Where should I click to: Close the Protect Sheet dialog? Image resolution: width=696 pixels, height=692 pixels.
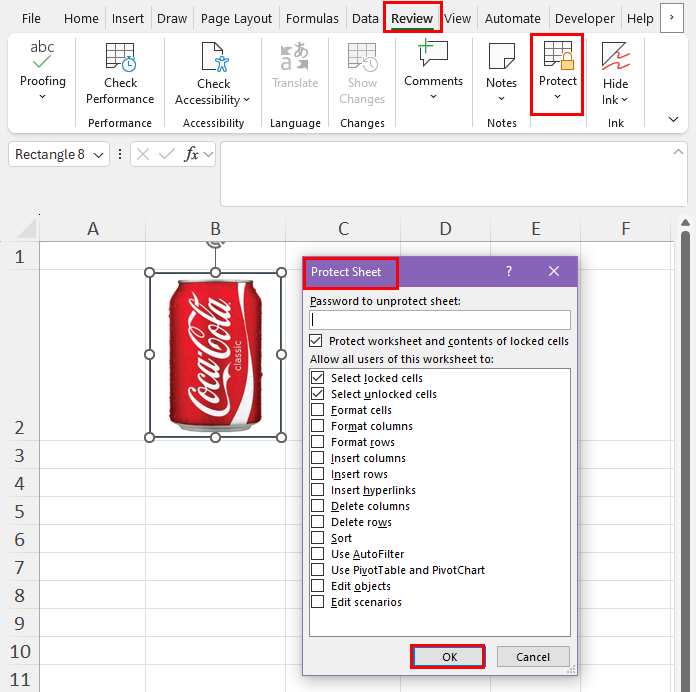[x=554, y=271]
